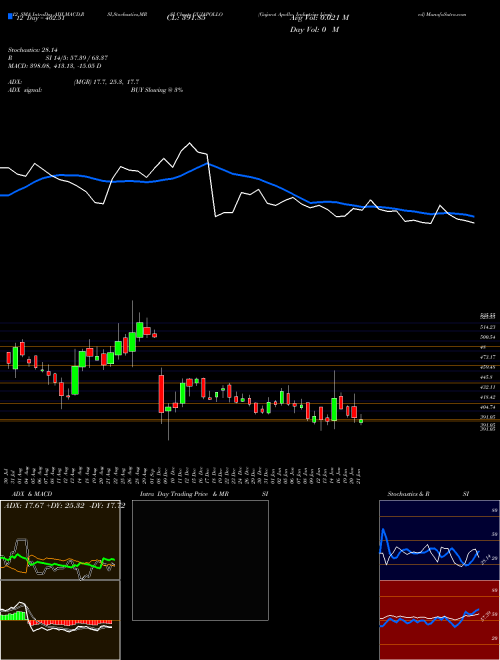This screenshot has height=660, width=500.
Task: Click the 432.11 price axis label
Action: point(489,387)
